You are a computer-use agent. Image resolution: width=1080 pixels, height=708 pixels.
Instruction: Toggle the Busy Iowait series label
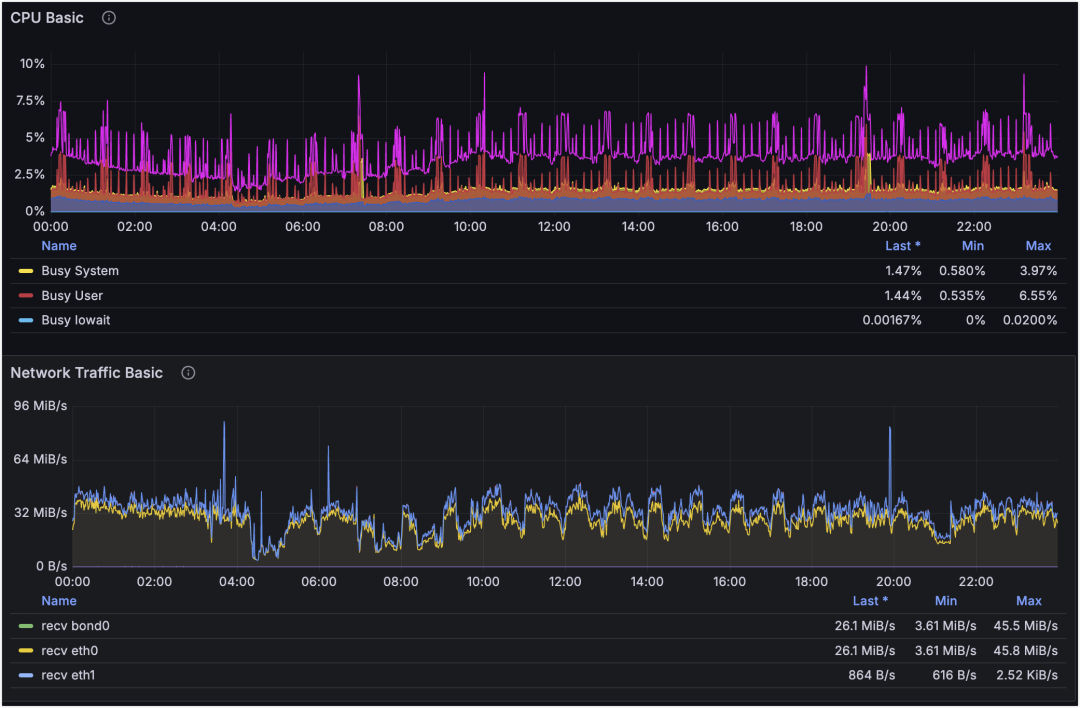click(76, 320)
